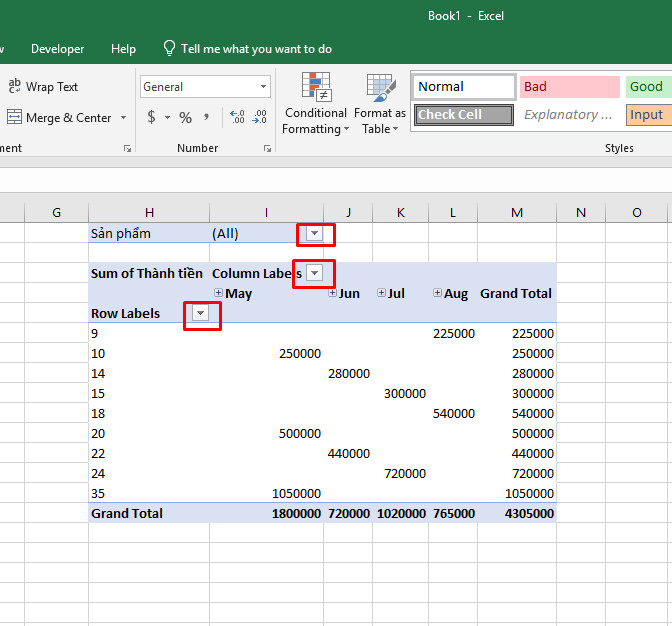Open the Number format dialog launcher
The image size is (672, 626).
click(267, 149)
